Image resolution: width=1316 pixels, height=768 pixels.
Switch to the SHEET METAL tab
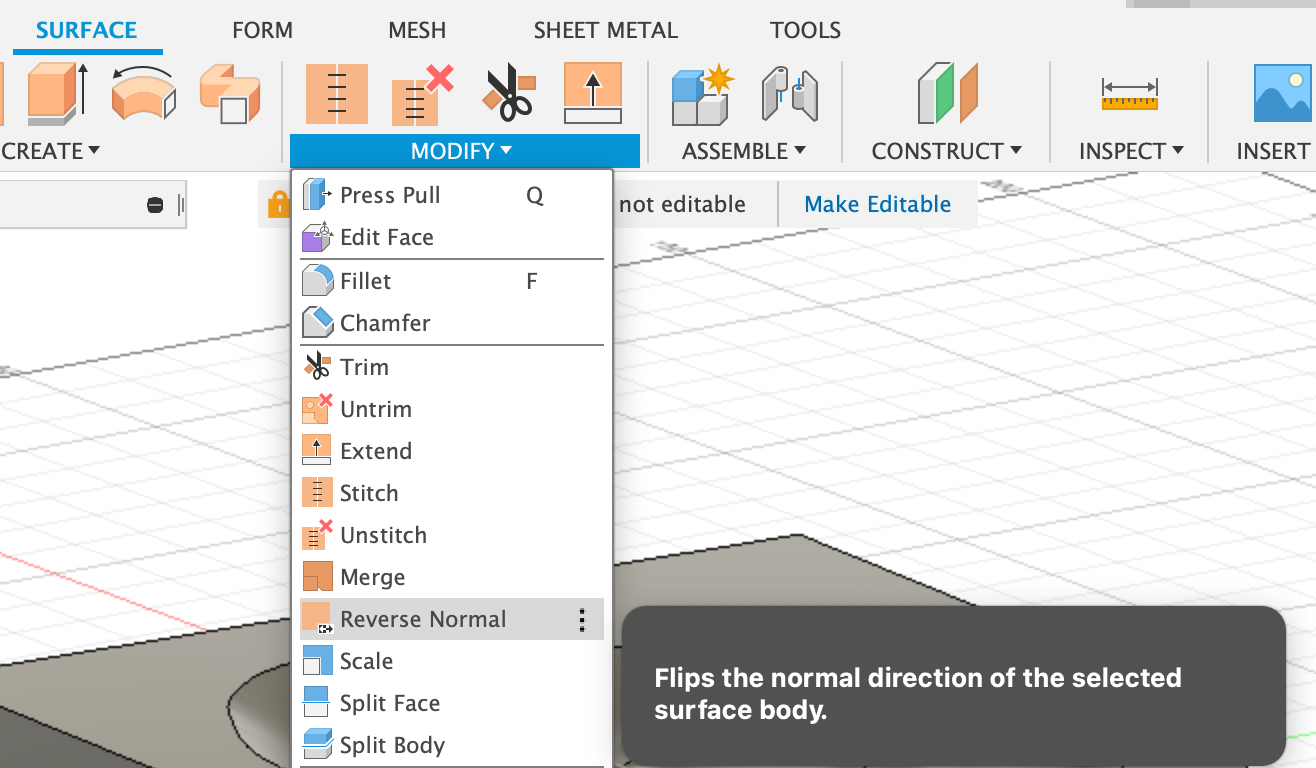(605, 30)
